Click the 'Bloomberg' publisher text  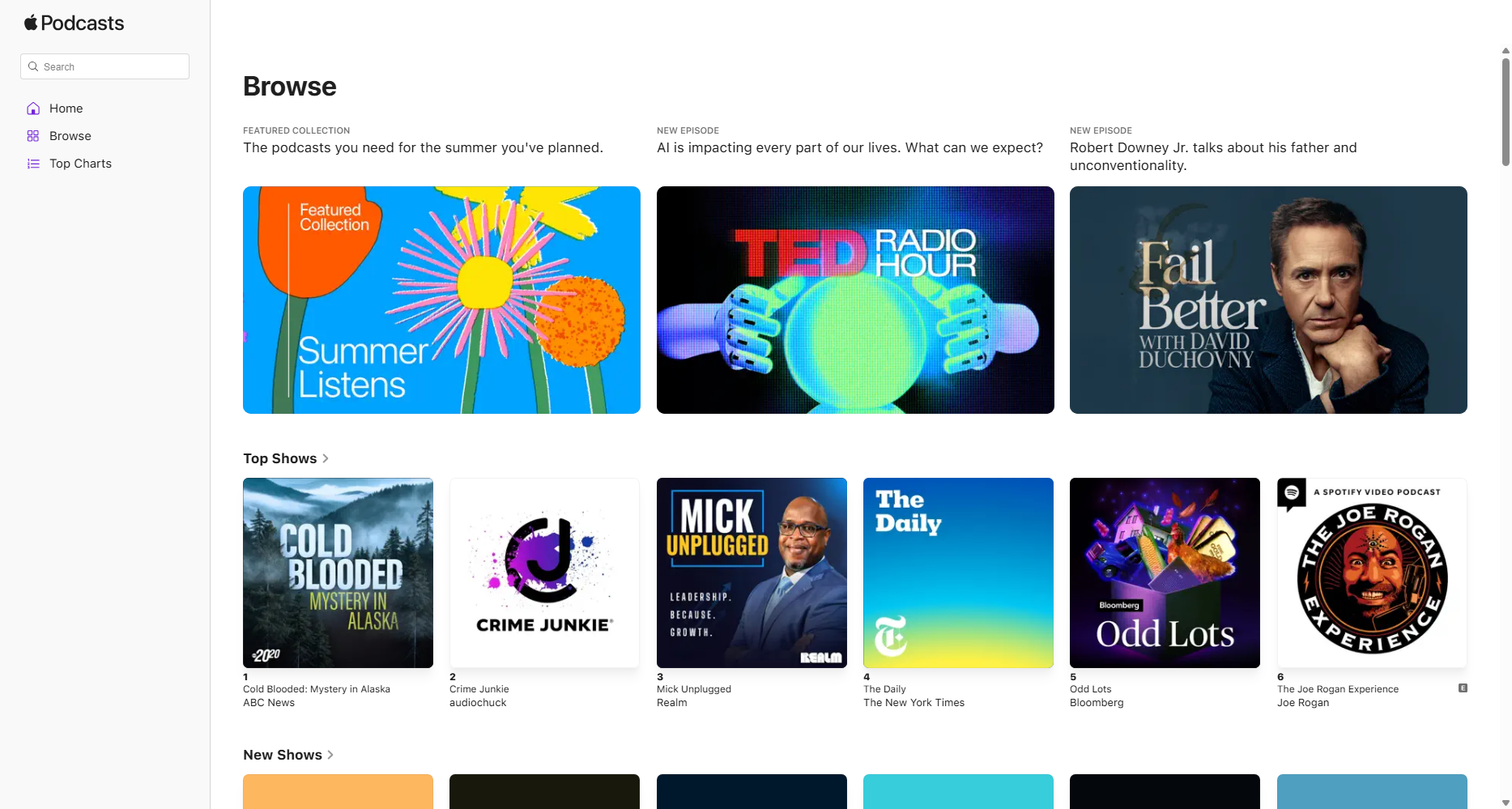tap(1097, 703)
